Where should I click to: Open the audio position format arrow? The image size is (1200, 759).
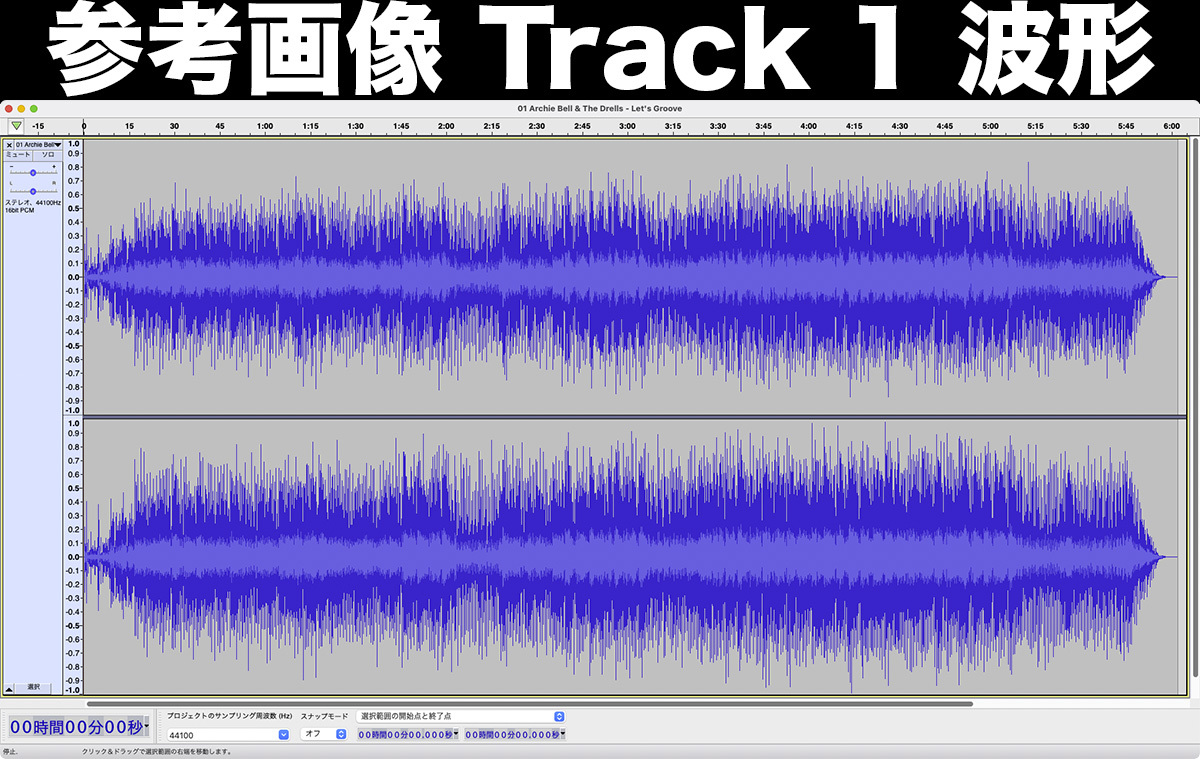pyautogui.click(x=148, y=726)
